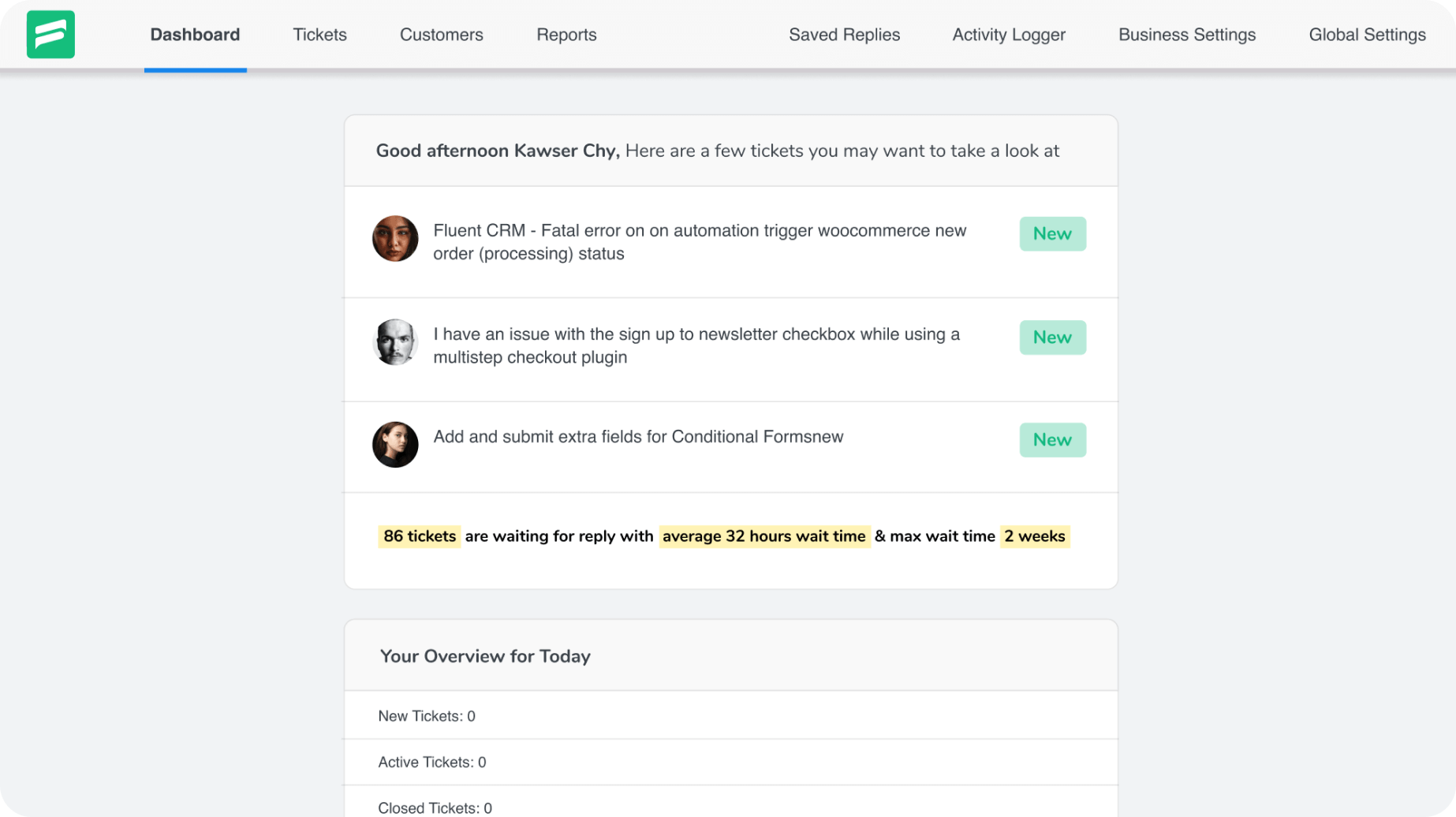Open Global Settings
1456x817 pixels.
(x=1367, y=35)
